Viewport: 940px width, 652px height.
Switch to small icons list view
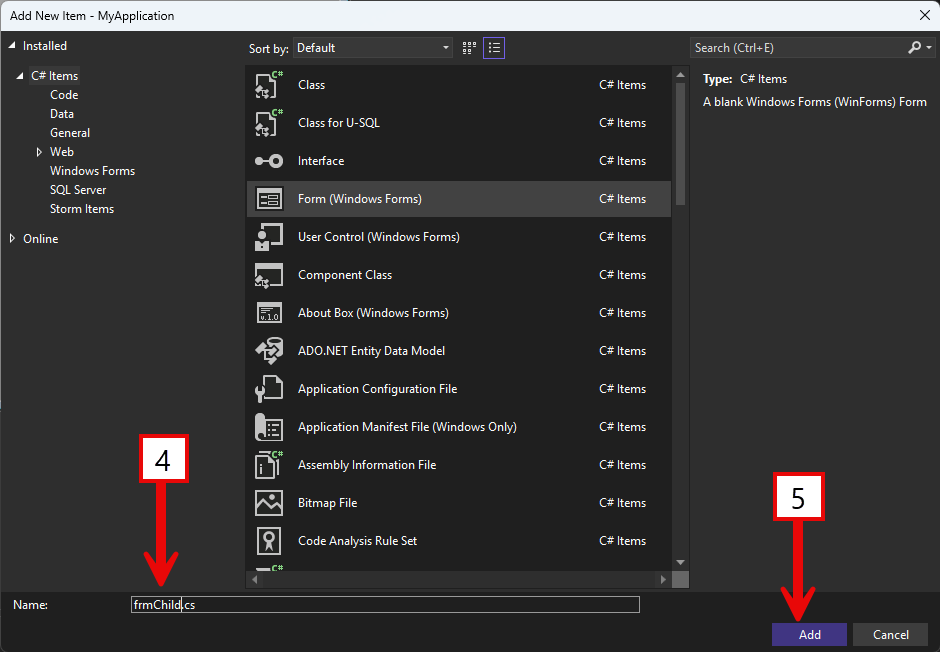[494, 48]
